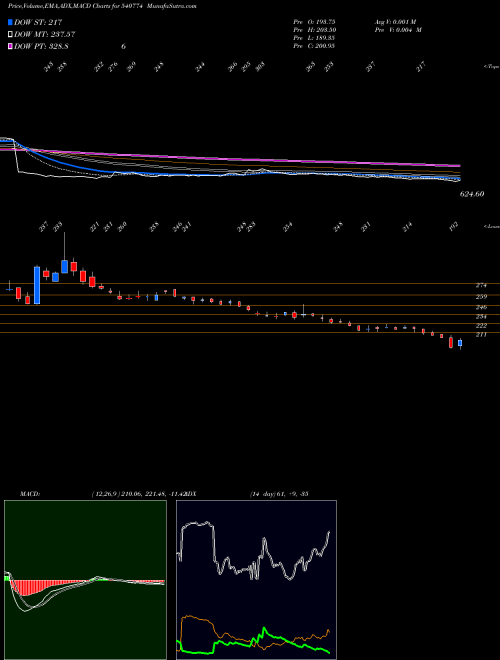
Task: Click the 'Pre L: 189.35' value
Action: pos(314,37)
